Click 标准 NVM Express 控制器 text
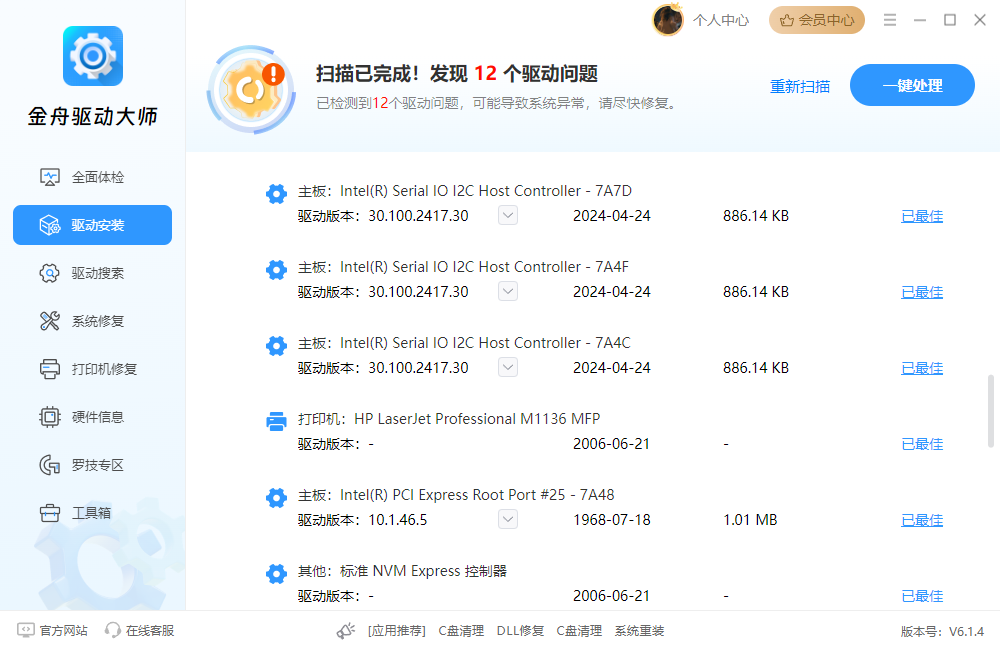 423,571
